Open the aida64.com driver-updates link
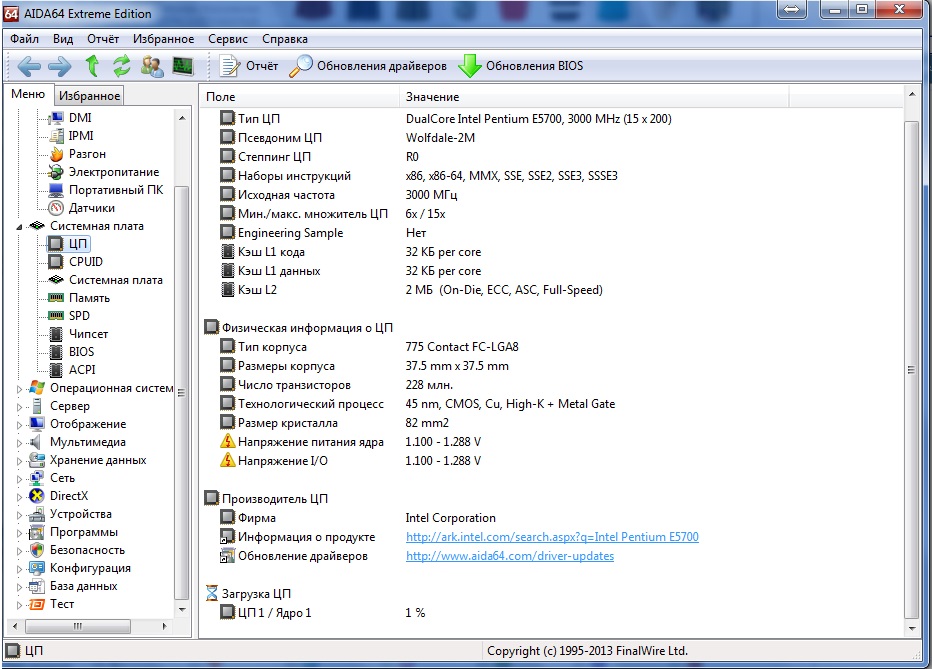The height and width of the screenshot is (669, 932). coord(510,556)
